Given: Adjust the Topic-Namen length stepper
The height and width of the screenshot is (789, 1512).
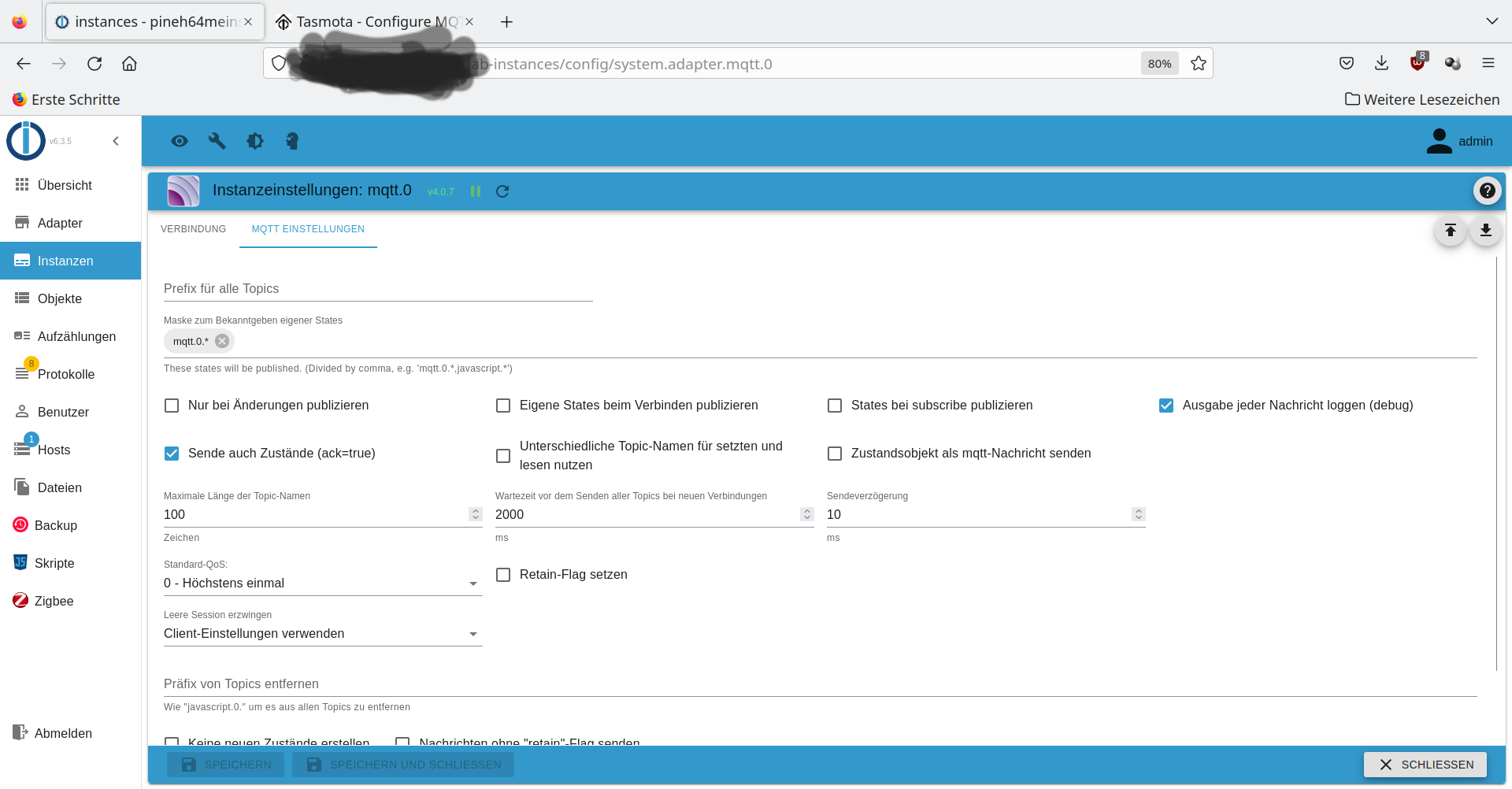Looking at the screenshot, I should [476, 514].
